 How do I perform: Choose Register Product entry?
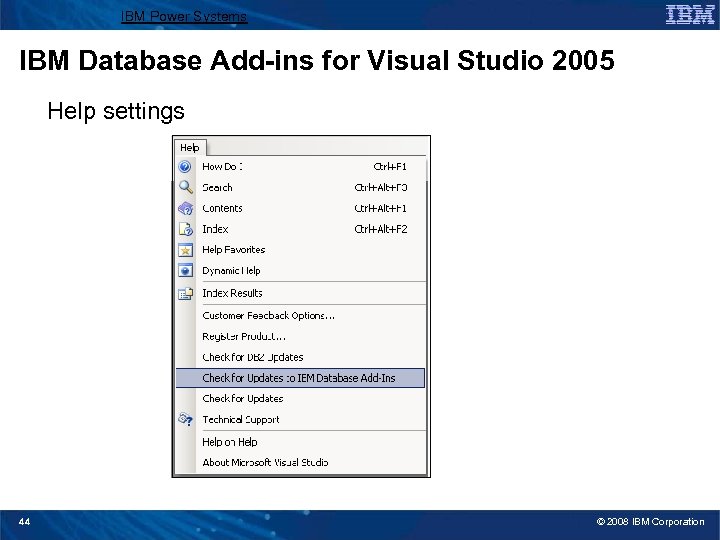(301, 337)
